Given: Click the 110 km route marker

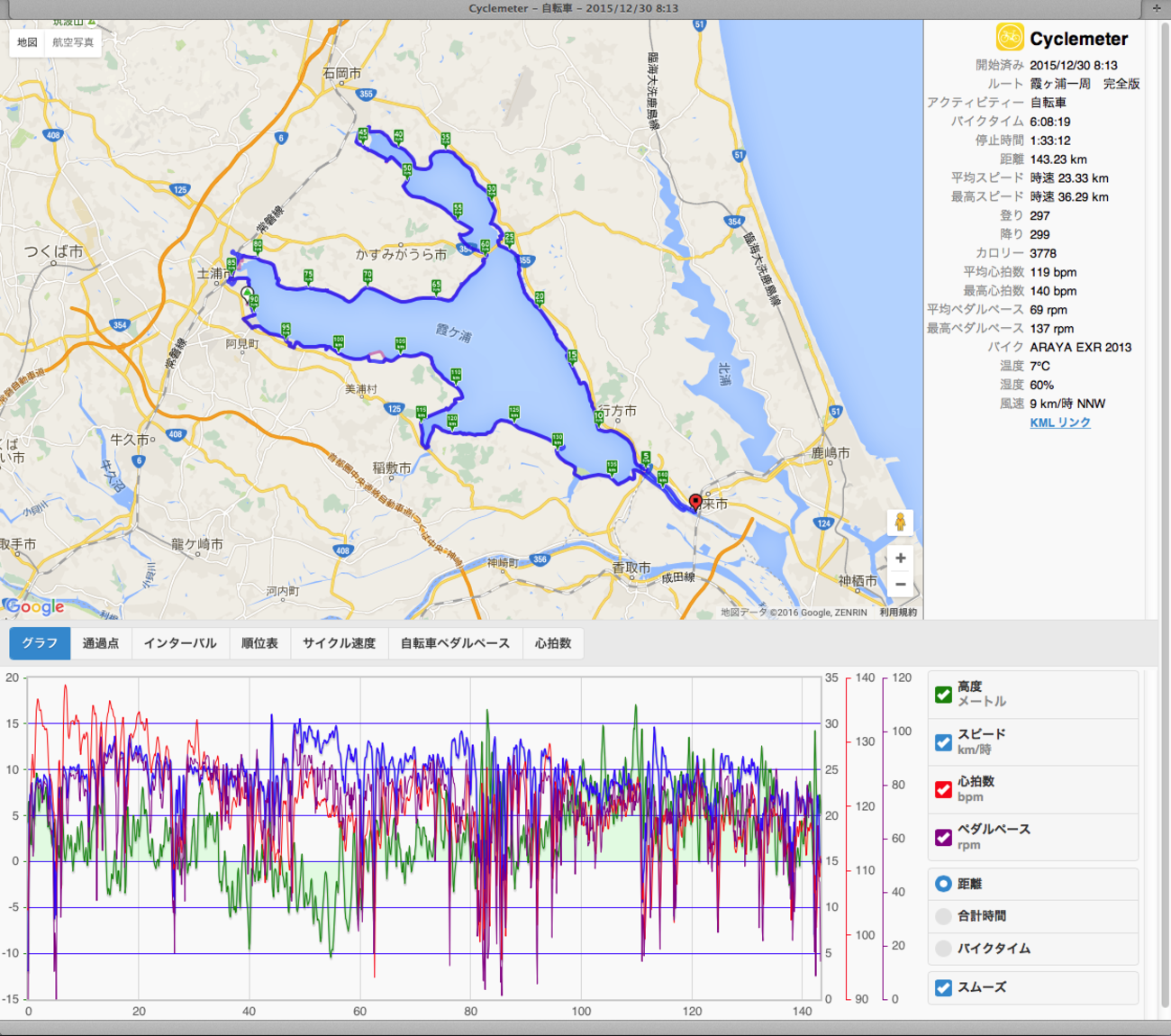Looking at the screenshot, I should pyautogui.click(x=456, y=374).
